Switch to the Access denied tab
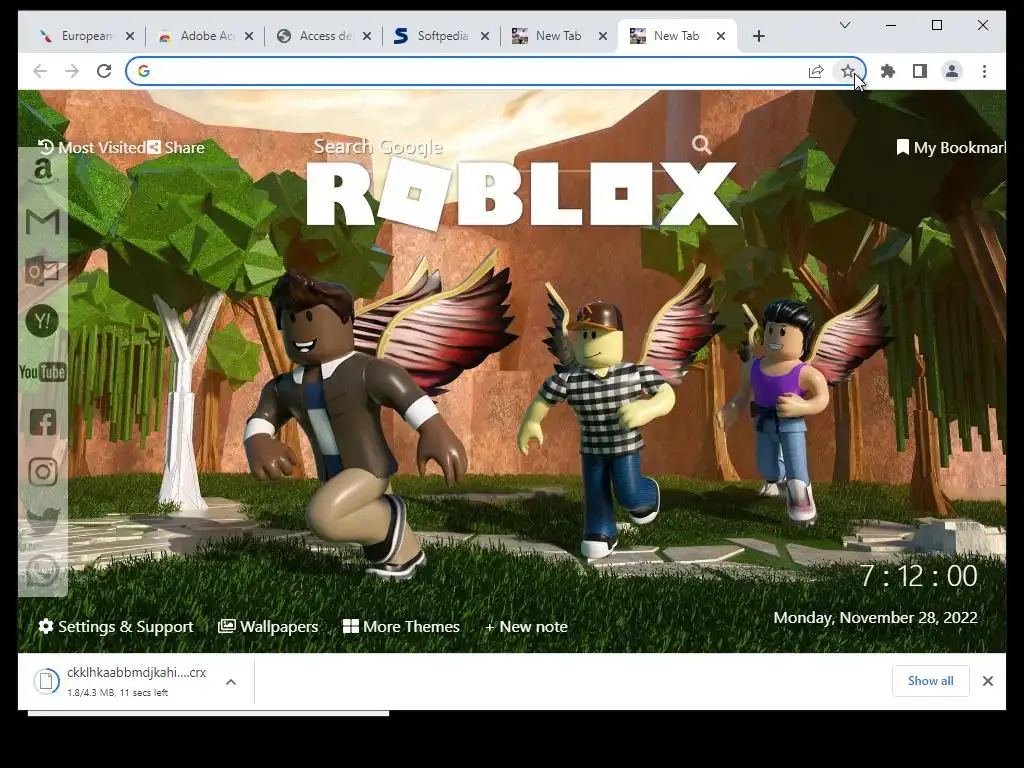Image resolution: width=1024 pixels, height=768 pixels. [x=324, y=36]
